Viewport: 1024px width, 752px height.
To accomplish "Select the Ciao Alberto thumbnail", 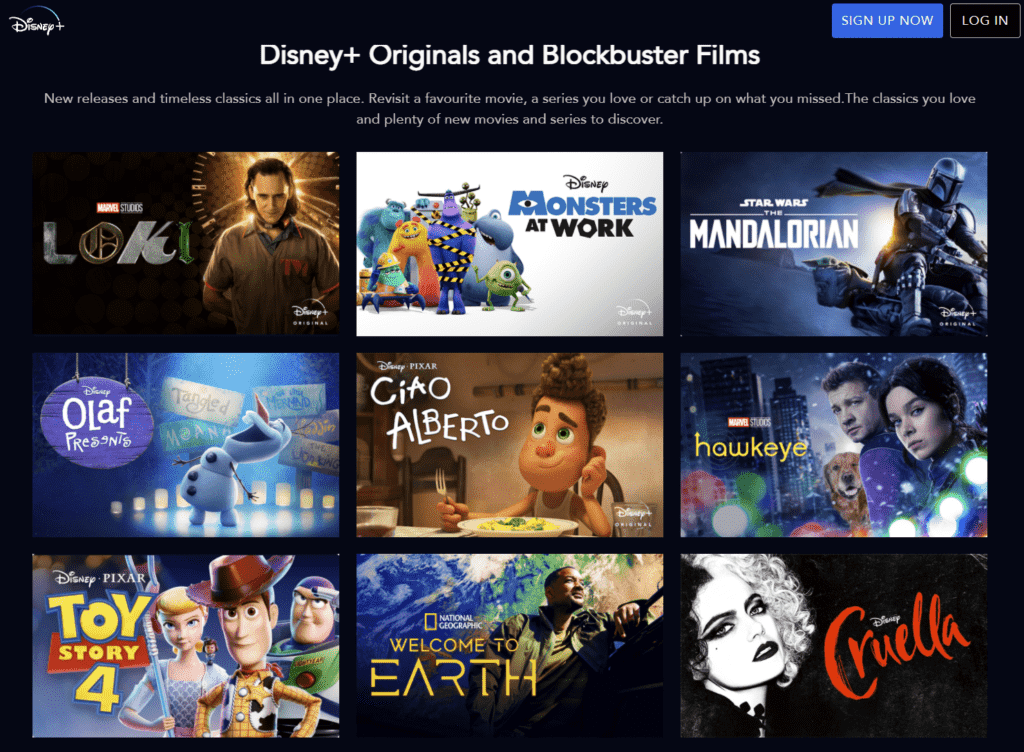I will (x=509, y=445).
